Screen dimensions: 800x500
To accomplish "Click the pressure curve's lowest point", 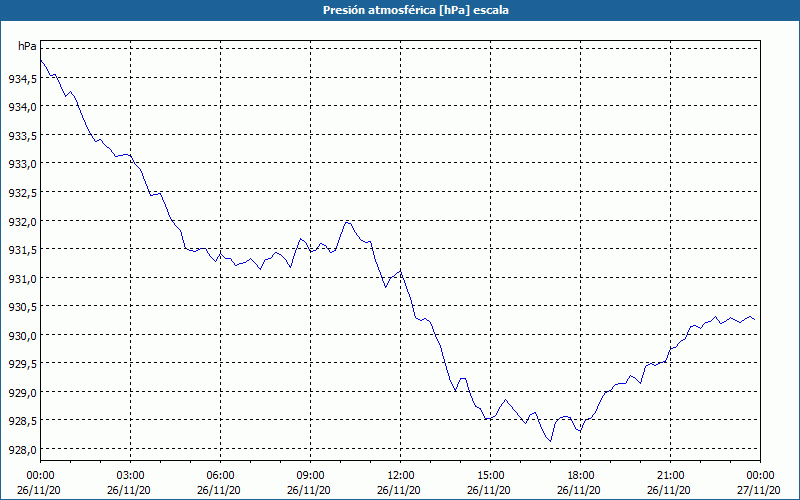I will click(x=550, y=440).
